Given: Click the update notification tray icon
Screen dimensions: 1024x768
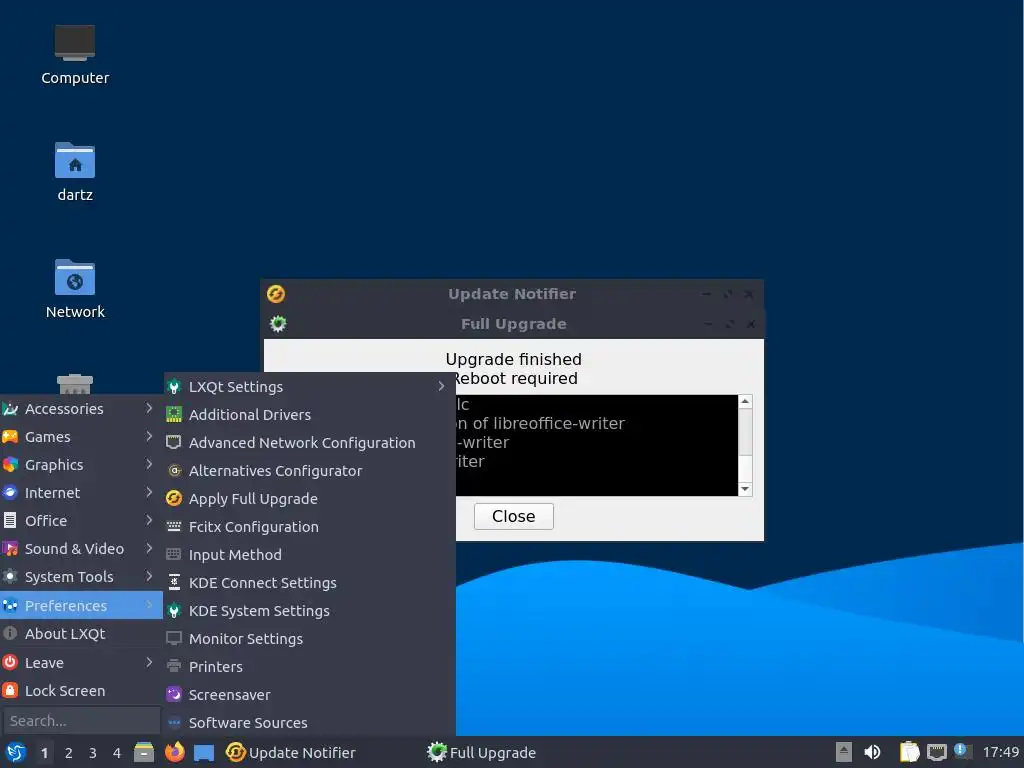Looking at the screenshot, I should pos(961,751).
